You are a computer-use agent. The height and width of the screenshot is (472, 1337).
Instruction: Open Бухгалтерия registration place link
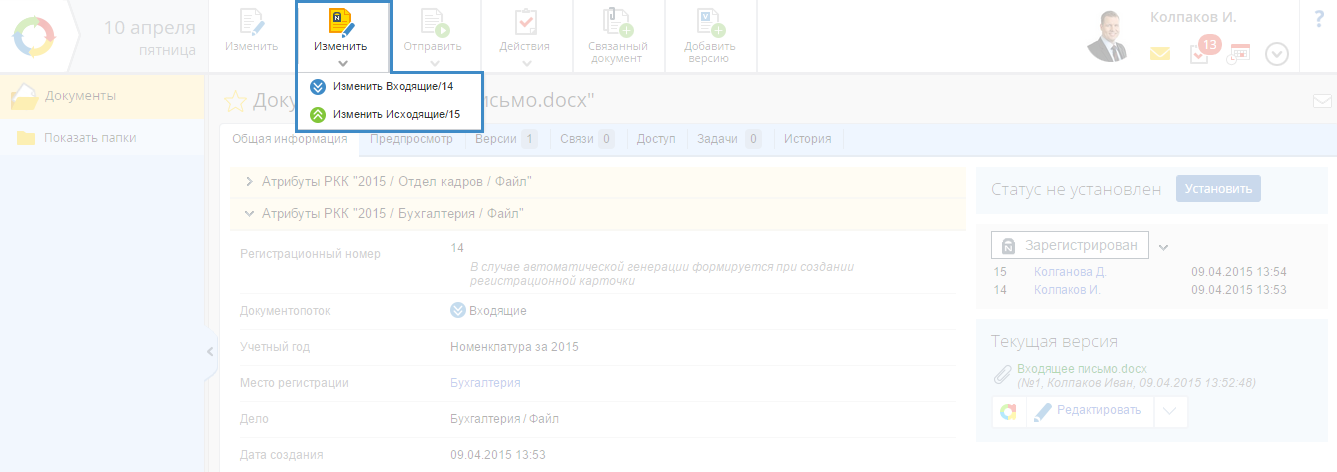485,382
